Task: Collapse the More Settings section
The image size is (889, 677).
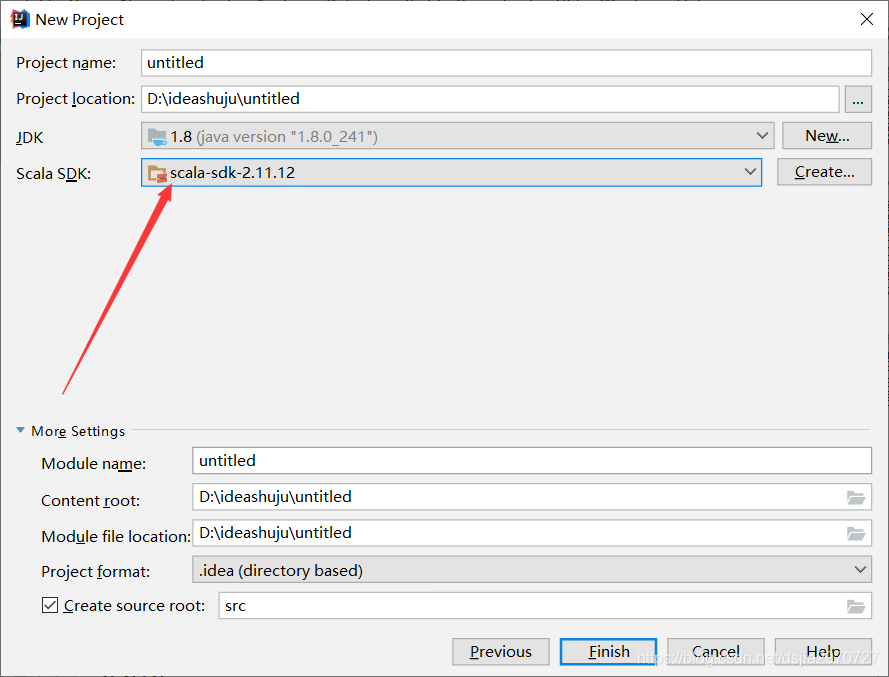Action: pos(20,431)
